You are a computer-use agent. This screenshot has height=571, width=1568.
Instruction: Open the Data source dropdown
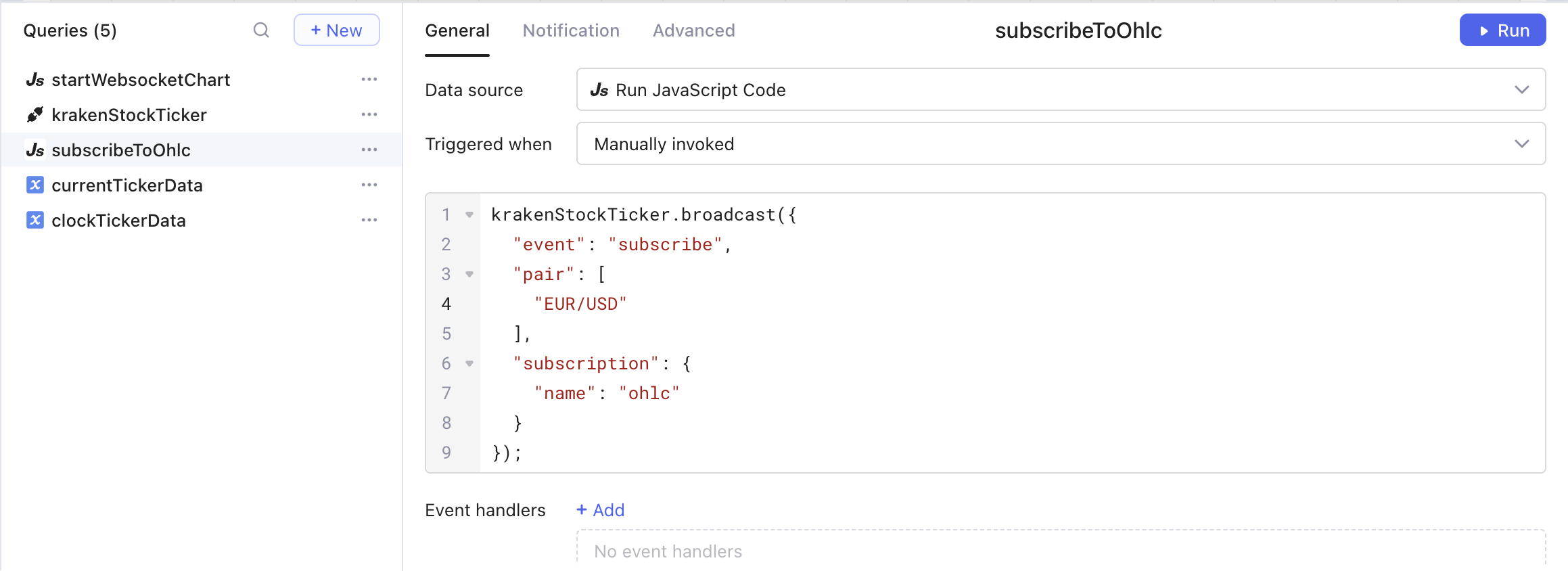(x=1060, y=90)
